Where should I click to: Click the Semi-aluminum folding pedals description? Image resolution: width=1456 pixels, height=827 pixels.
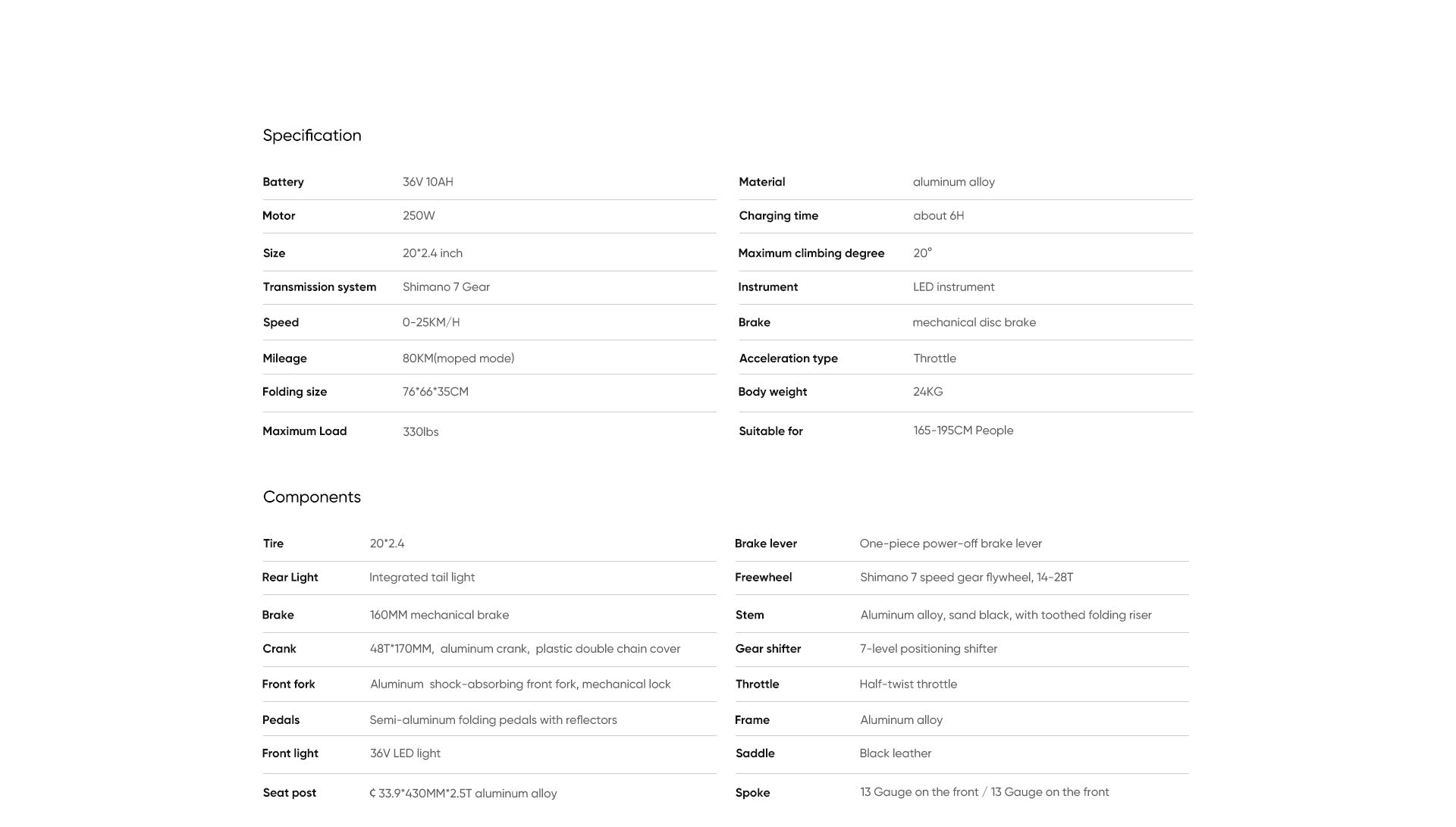tap(493, 720)
